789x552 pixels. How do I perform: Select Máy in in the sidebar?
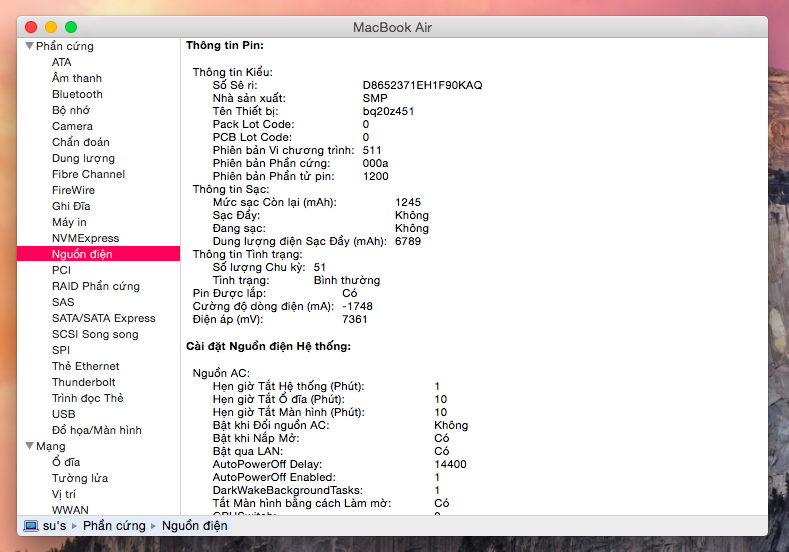69,222
